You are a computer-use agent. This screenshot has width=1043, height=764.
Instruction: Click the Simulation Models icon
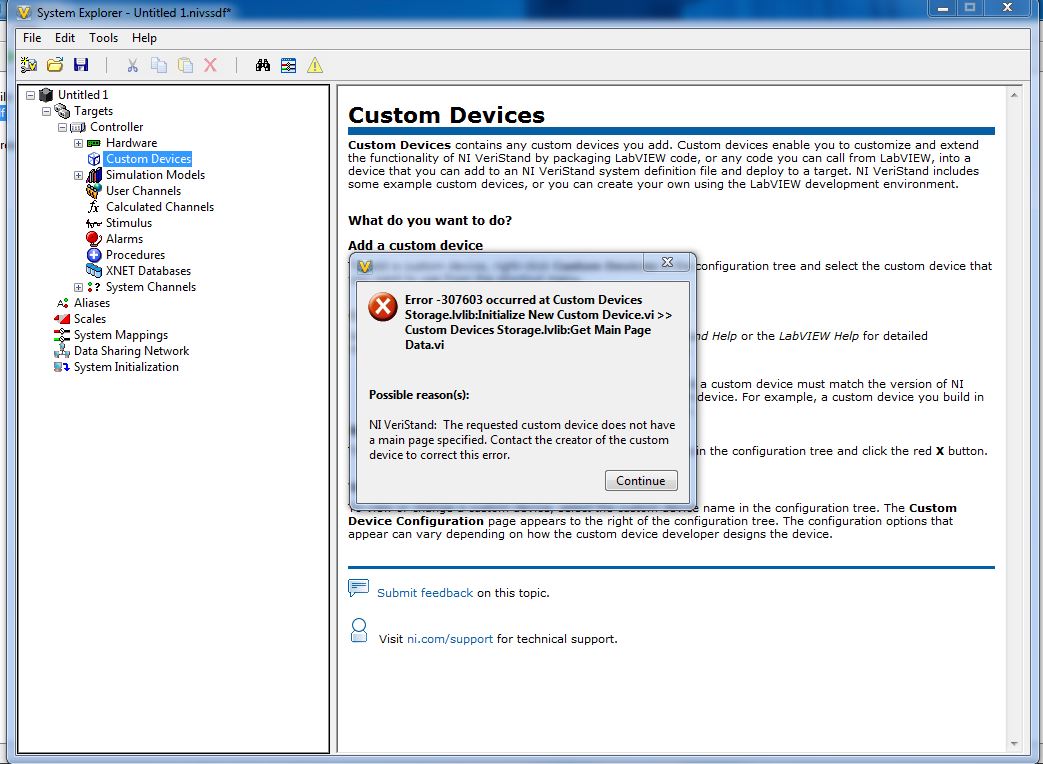point(94,175)
